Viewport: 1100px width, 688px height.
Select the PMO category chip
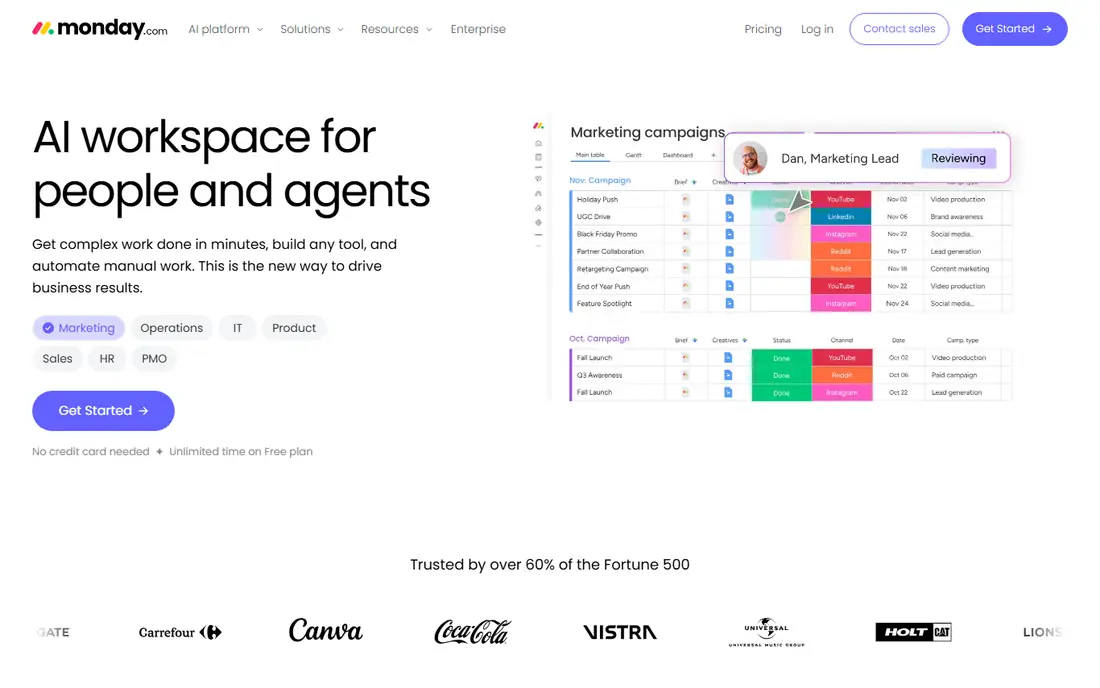coord(154,358)
